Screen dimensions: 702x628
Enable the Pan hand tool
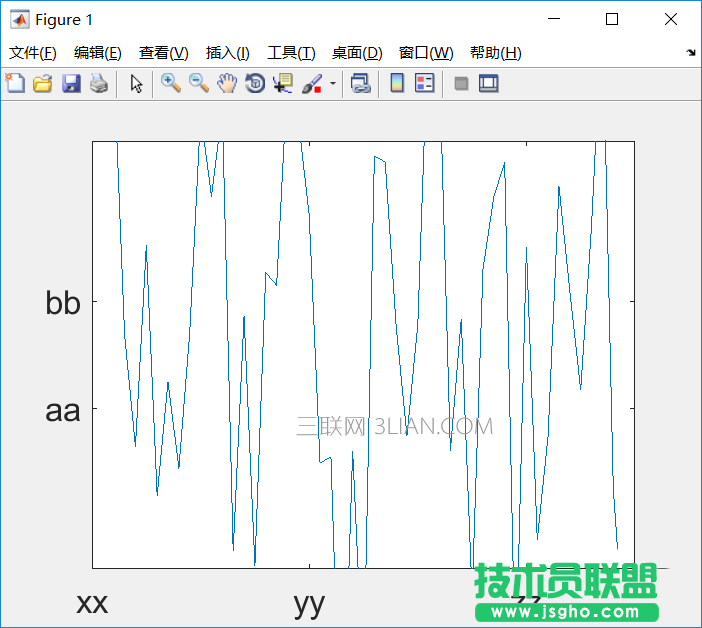coord(227,83)
